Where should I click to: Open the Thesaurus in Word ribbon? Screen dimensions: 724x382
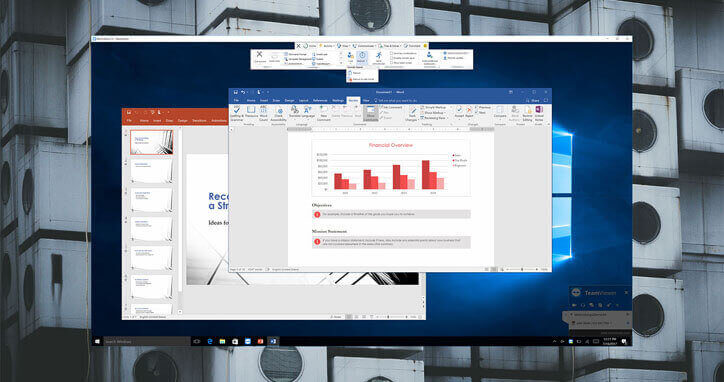pyautogui.click(x=251, y=114)
